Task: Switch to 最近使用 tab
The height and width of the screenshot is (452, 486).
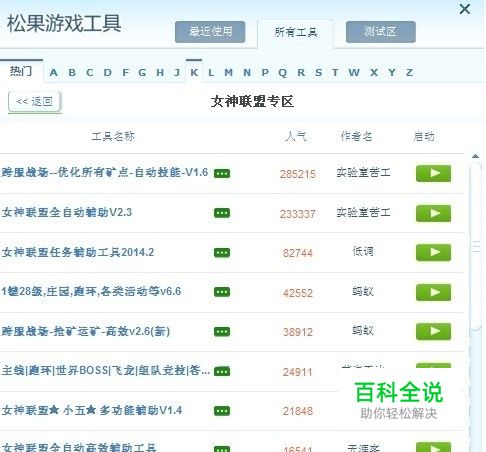Action: [210, 32]
